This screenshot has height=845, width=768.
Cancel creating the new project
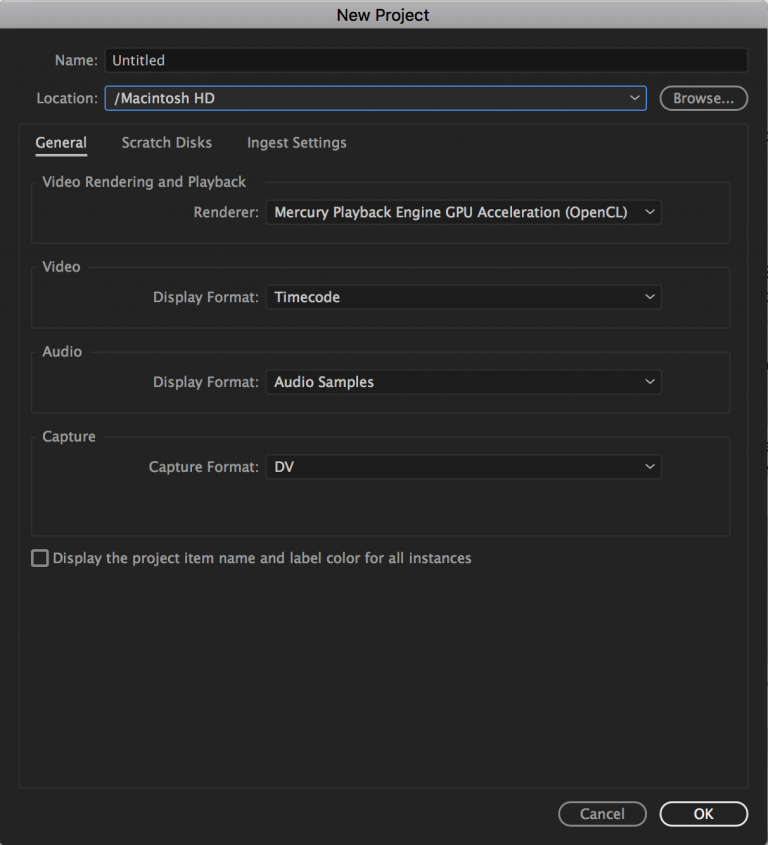(602, 813)
